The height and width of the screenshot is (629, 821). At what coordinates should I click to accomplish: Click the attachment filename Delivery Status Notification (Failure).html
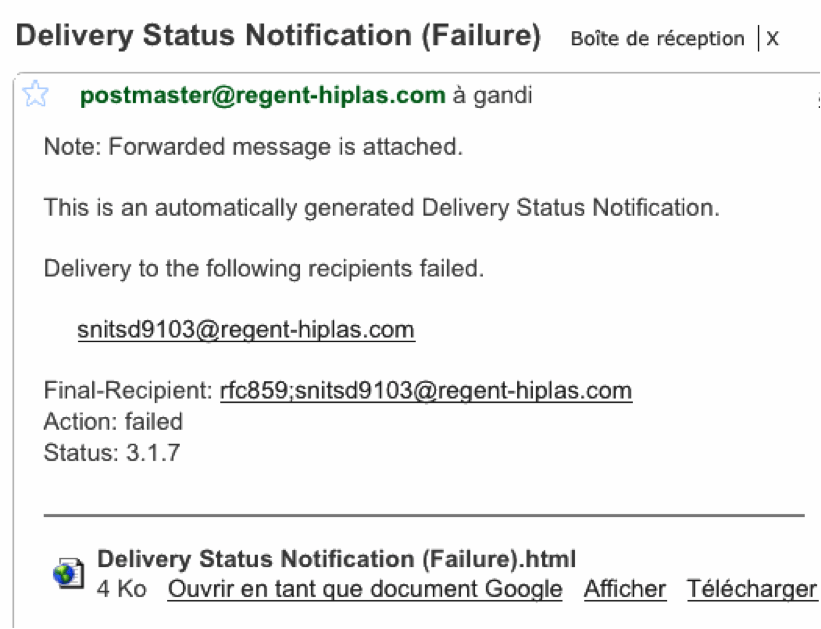click(x=337, y=559)
